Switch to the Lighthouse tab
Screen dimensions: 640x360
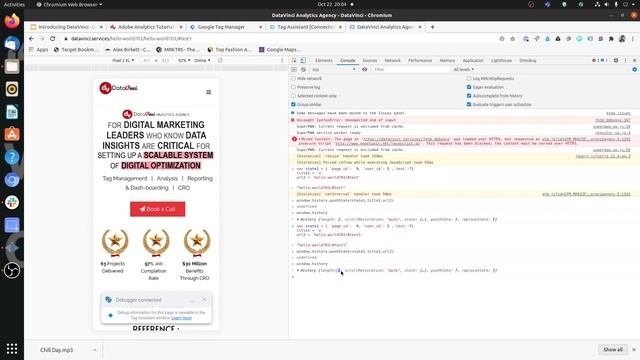[x=501, y=60]
